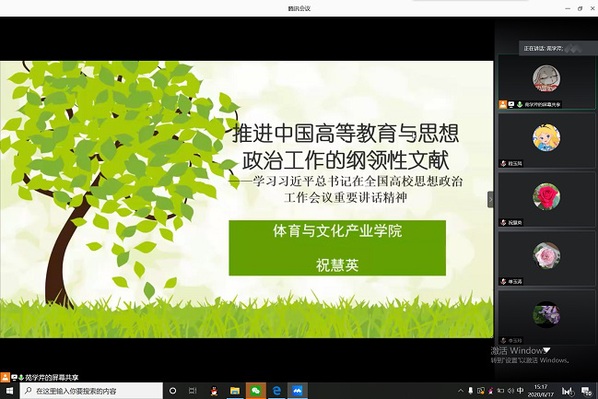This screenshot has height=399, width=598.
Task: Open File Explorer from the taskbar
Action: (x=235, y=391)
